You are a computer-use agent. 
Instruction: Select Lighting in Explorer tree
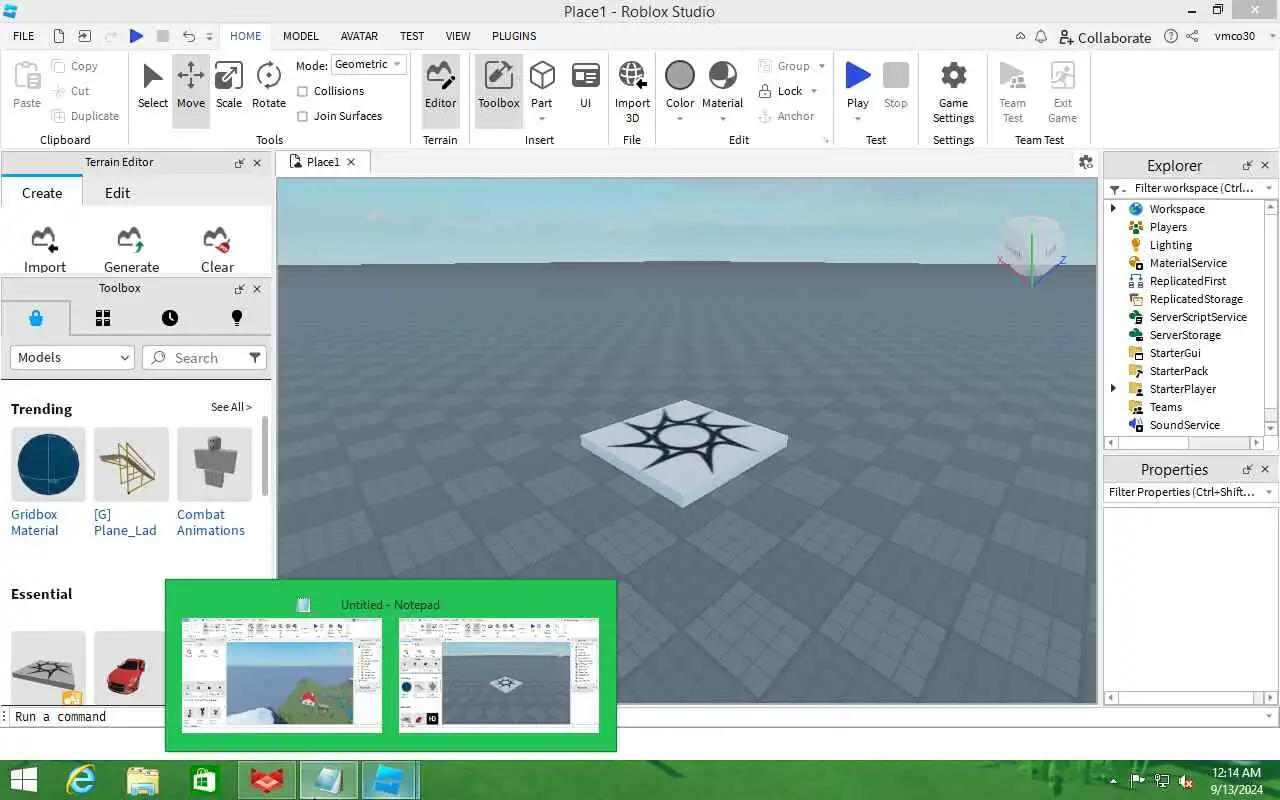[1170, 245]
